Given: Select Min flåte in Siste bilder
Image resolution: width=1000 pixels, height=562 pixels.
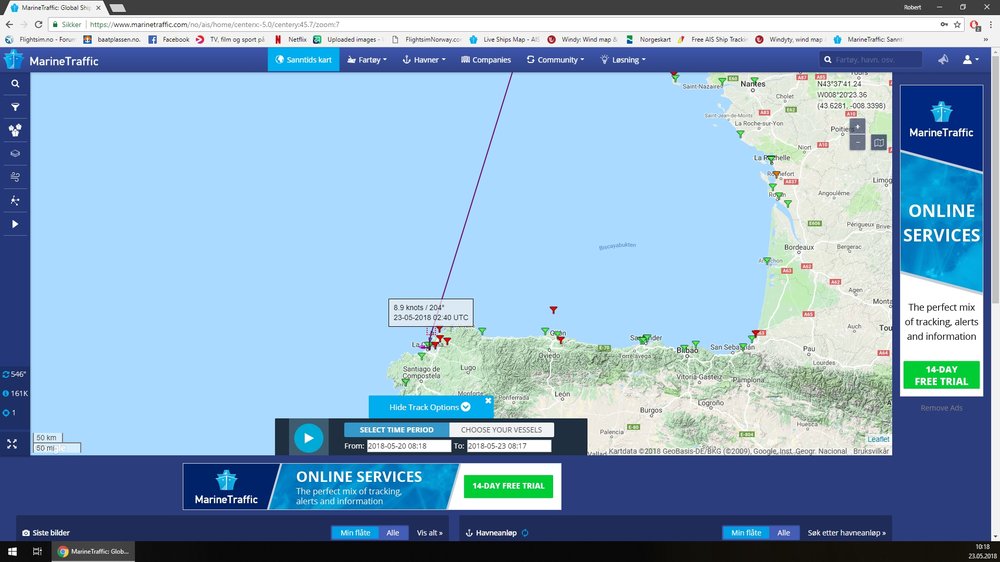Looking at the screenshot, I should coord(355,533).
